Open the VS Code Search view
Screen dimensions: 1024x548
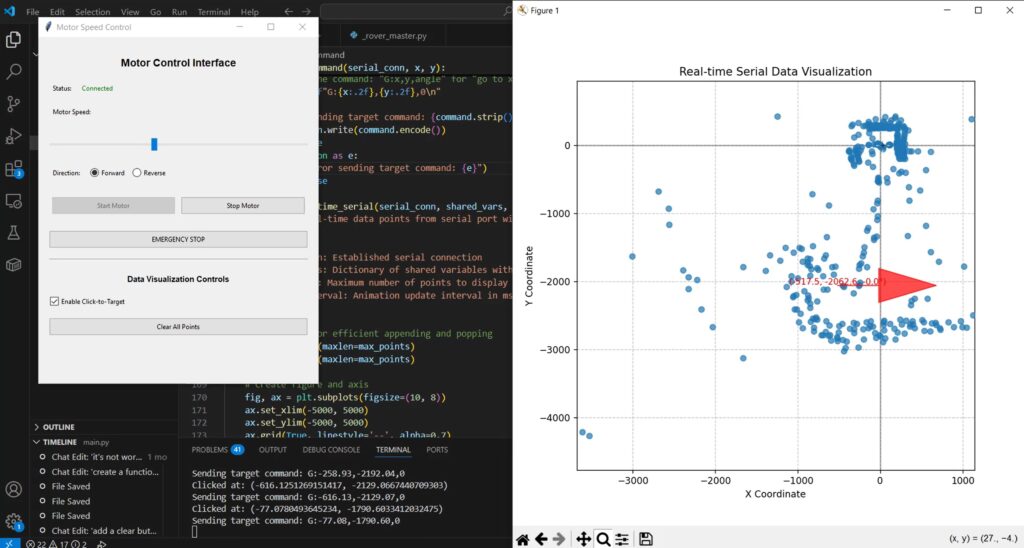point(14,72)
